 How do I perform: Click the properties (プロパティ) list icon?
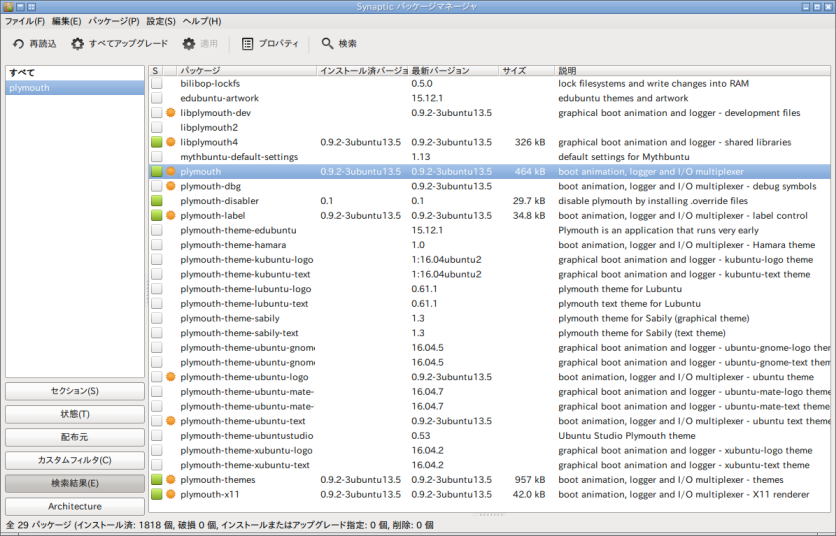247,44
